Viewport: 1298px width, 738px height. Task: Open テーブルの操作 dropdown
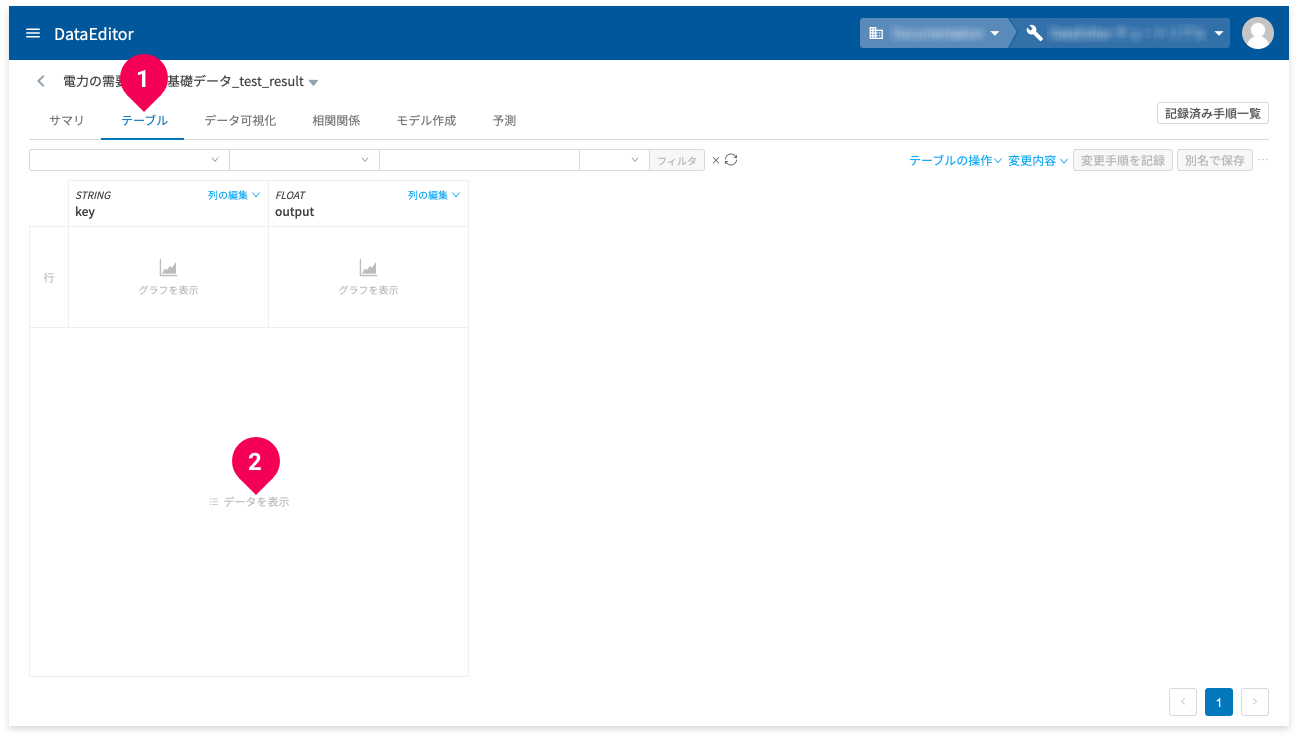click(955, 160)
